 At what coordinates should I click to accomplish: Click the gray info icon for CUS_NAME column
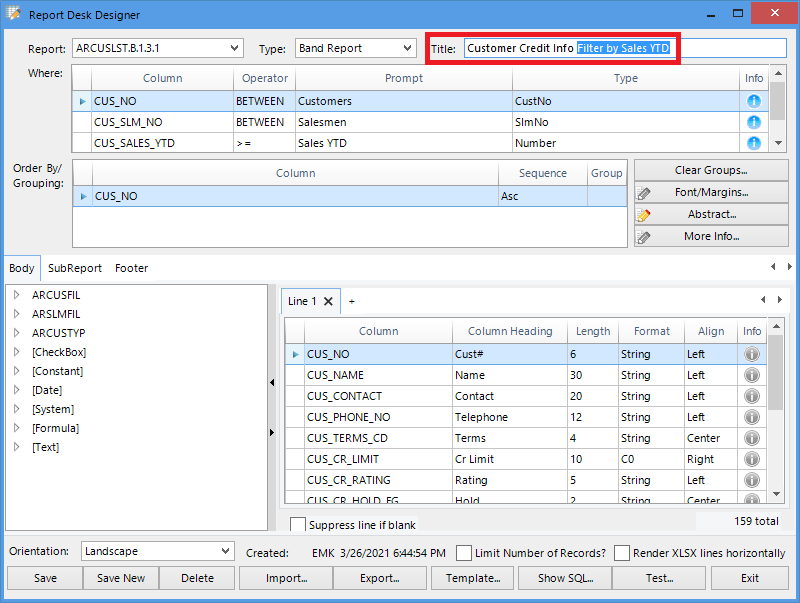pyautogui.click(x=752, y=375)
